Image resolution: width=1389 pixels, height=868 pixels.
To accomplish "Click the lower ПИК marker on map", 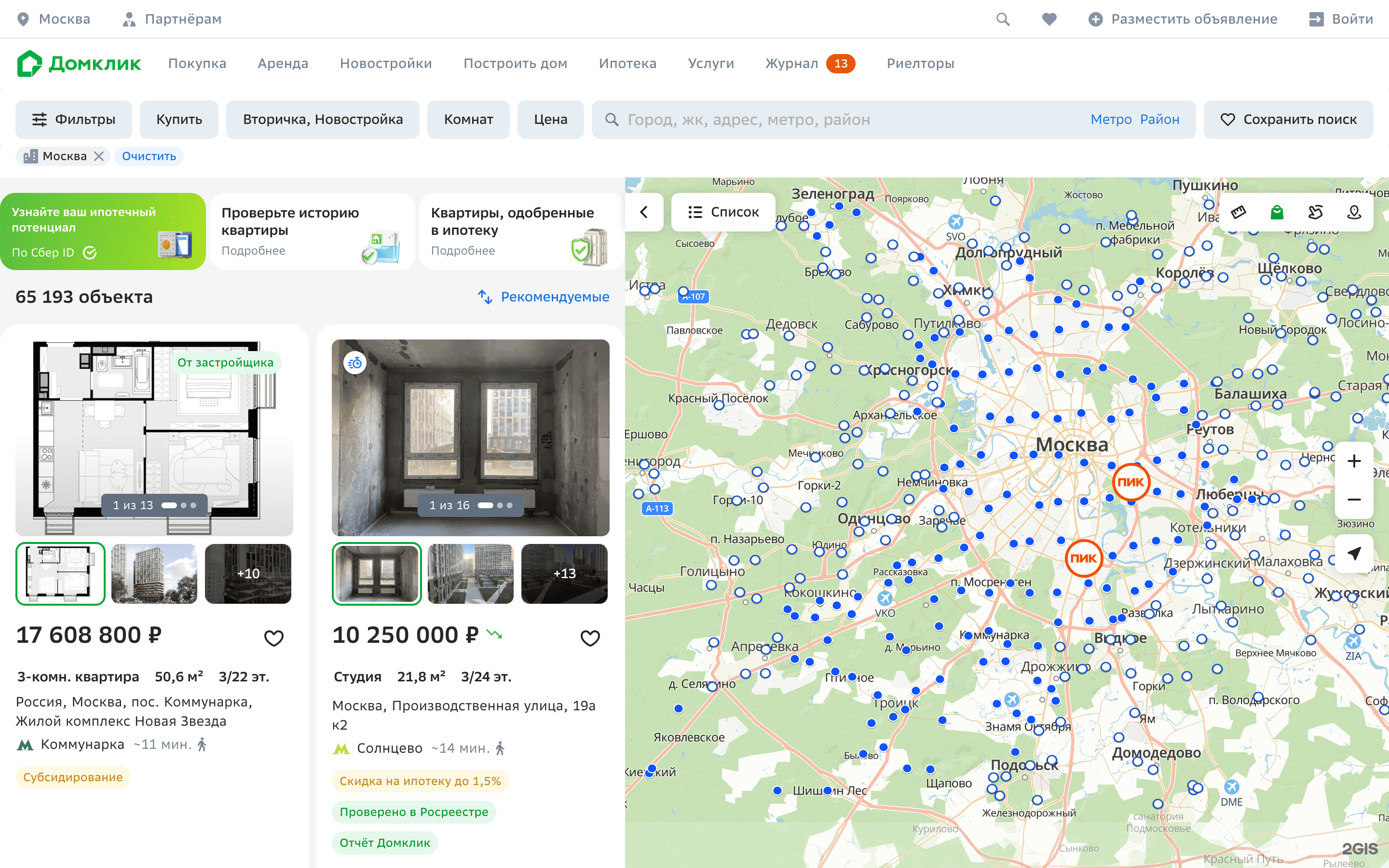I will coord(1084,558).
